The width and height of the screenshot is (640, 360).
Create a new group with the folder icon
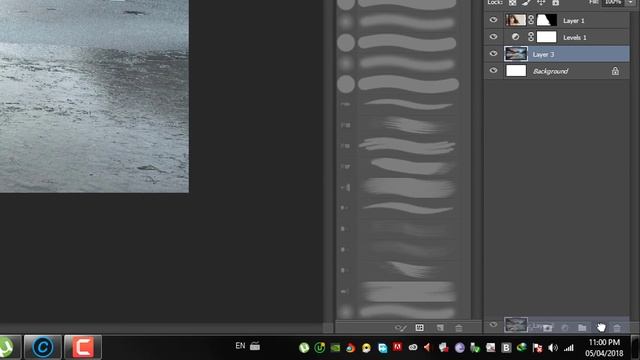coord(582,327)
